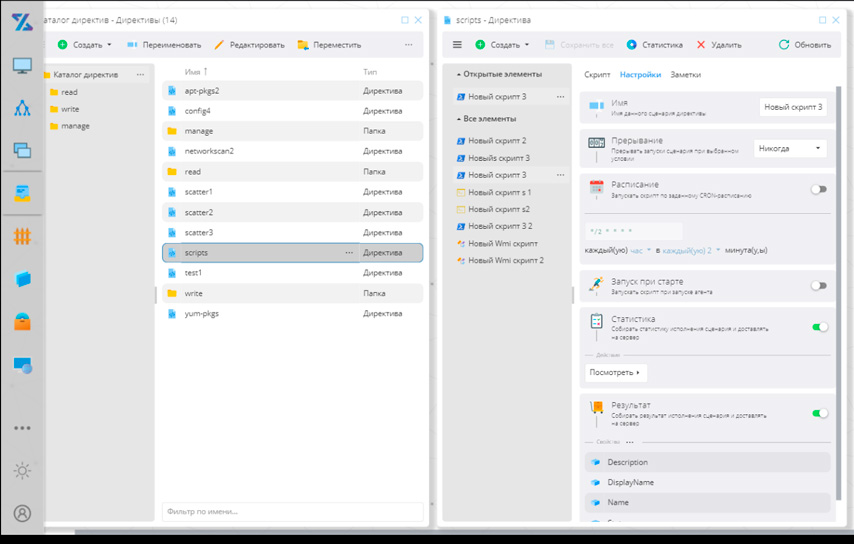Select the yum-pkgs directive row

292,314
